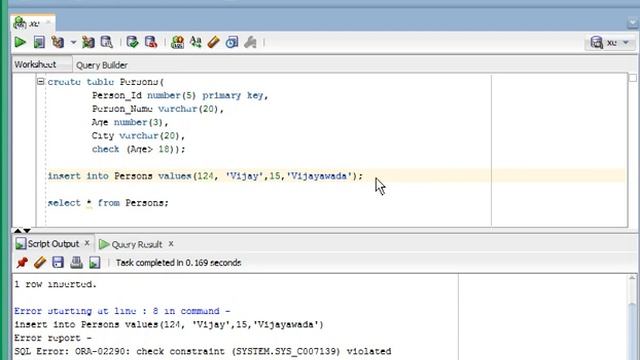Select the worksheet document tab
Screen dimensions: 640x360
(33, 24)
